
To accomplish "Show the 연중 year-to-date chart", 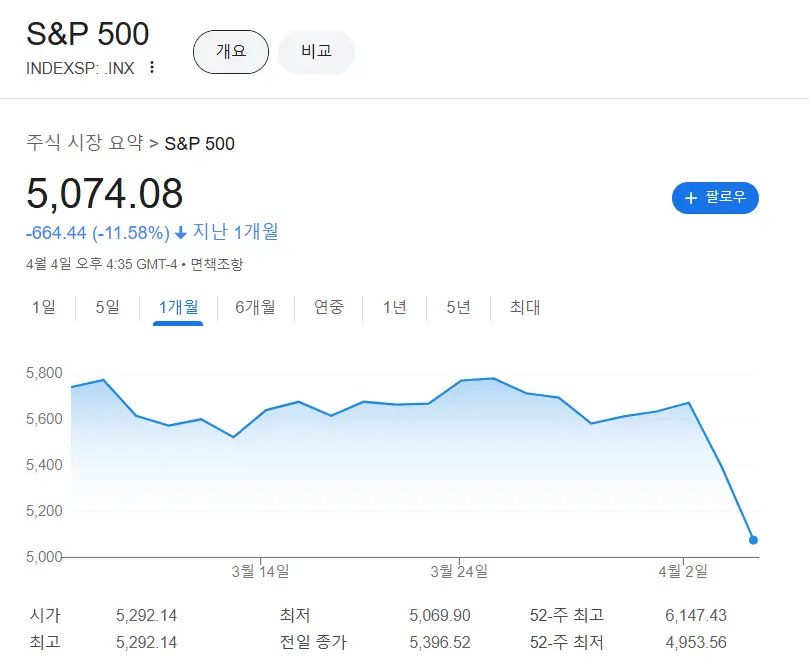I will 329,307.
